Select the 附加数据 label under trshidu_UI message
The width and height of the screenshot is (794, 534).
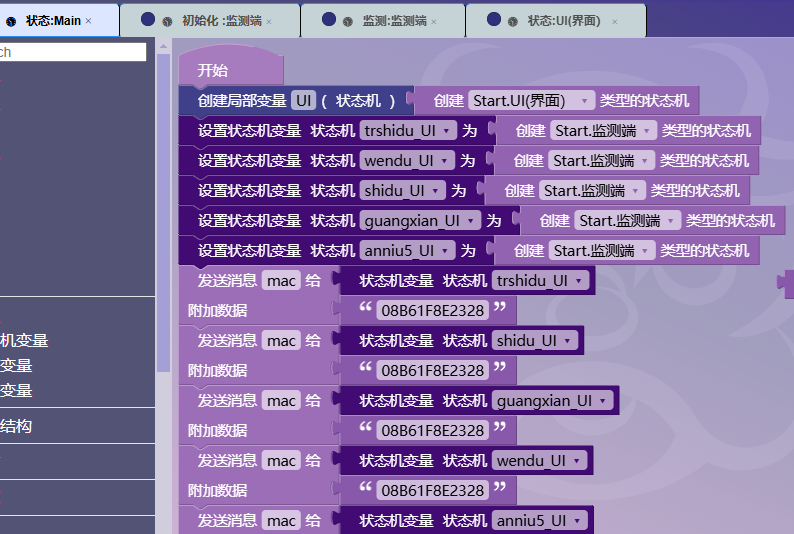[x=217, y=310]
